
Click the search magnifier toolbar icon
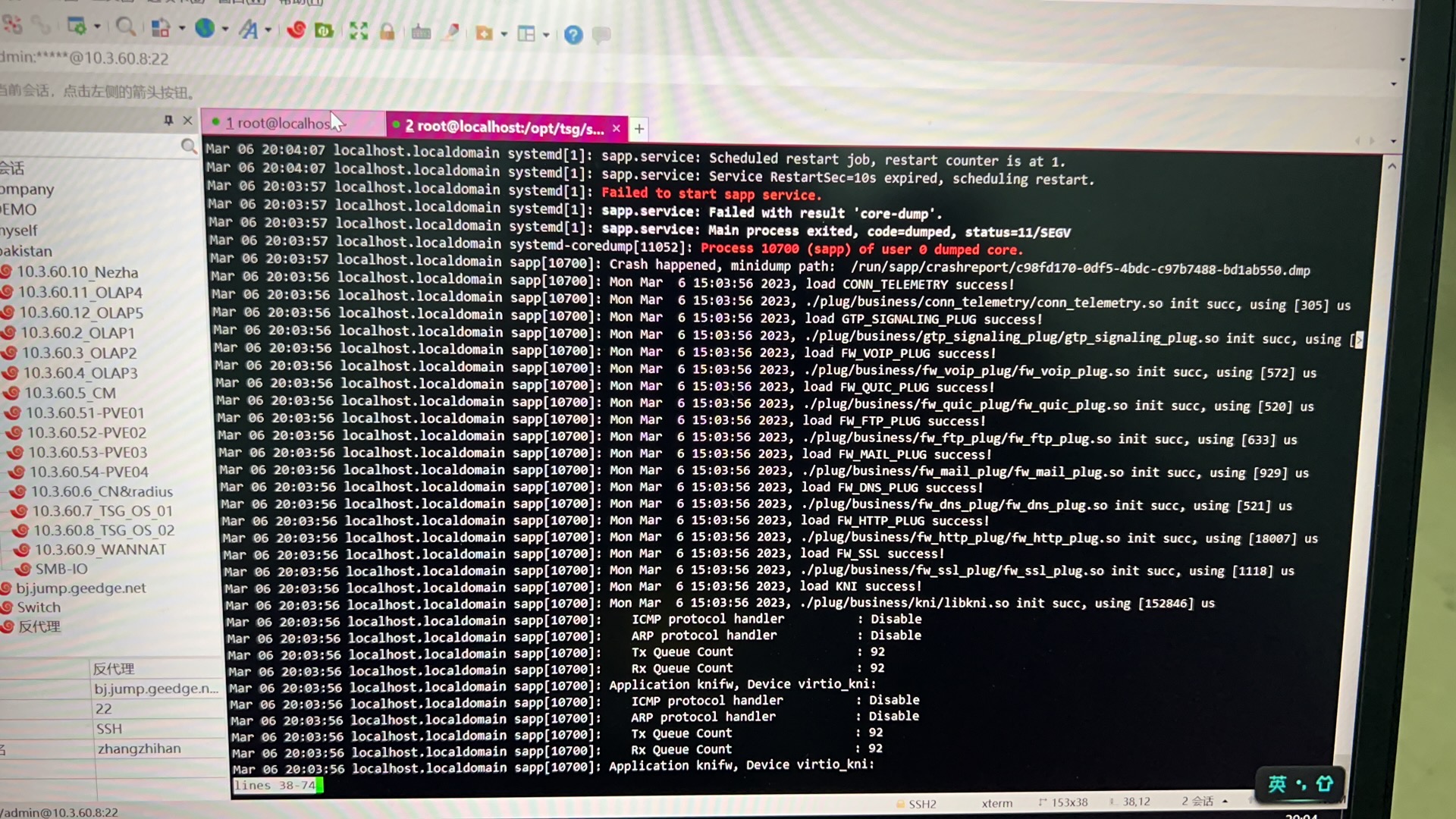coord(126,27)
